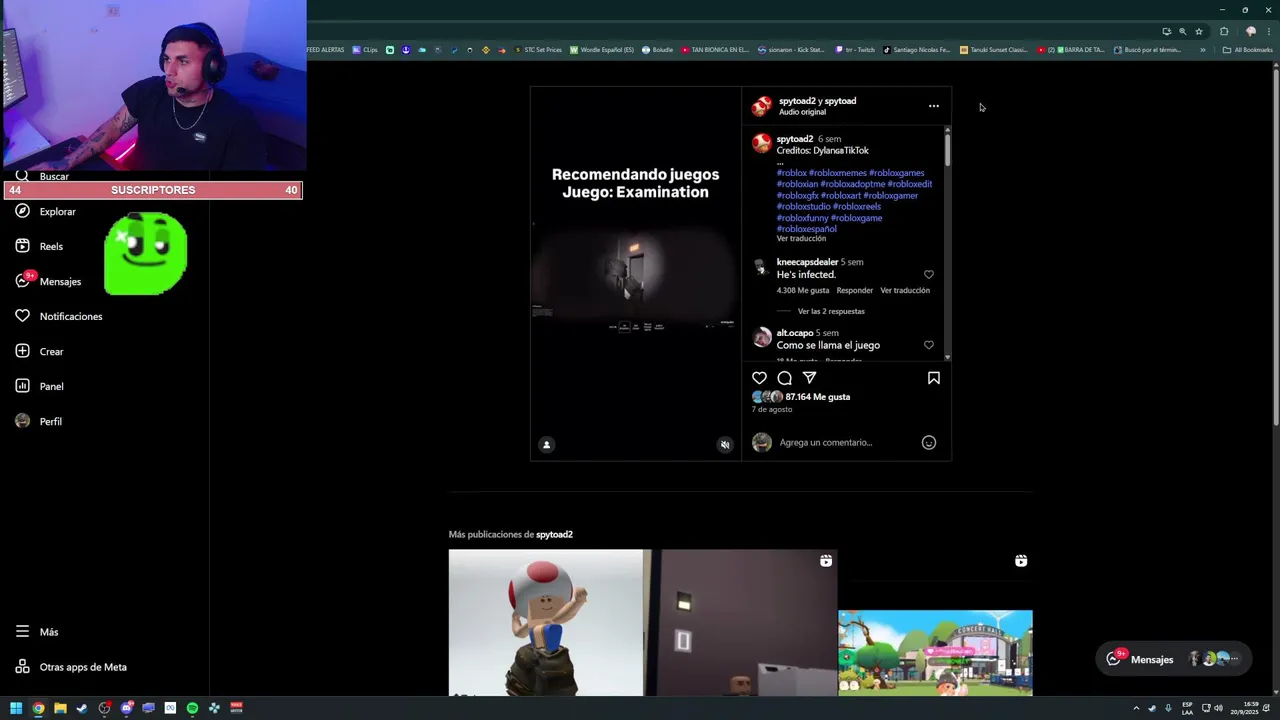Reply to kneecapsdealer's comment
1280x720 pixels.
854,290
